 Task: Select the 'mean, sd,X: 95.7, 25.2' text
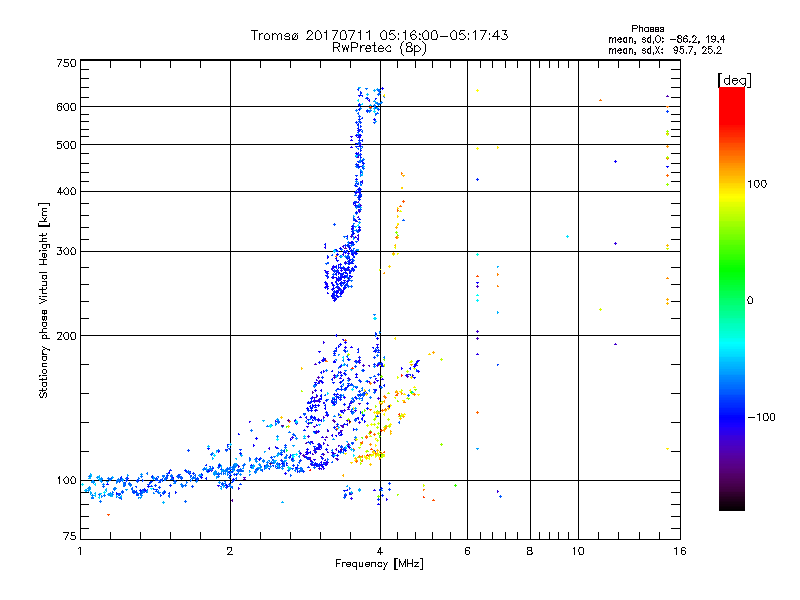(665, 50)
